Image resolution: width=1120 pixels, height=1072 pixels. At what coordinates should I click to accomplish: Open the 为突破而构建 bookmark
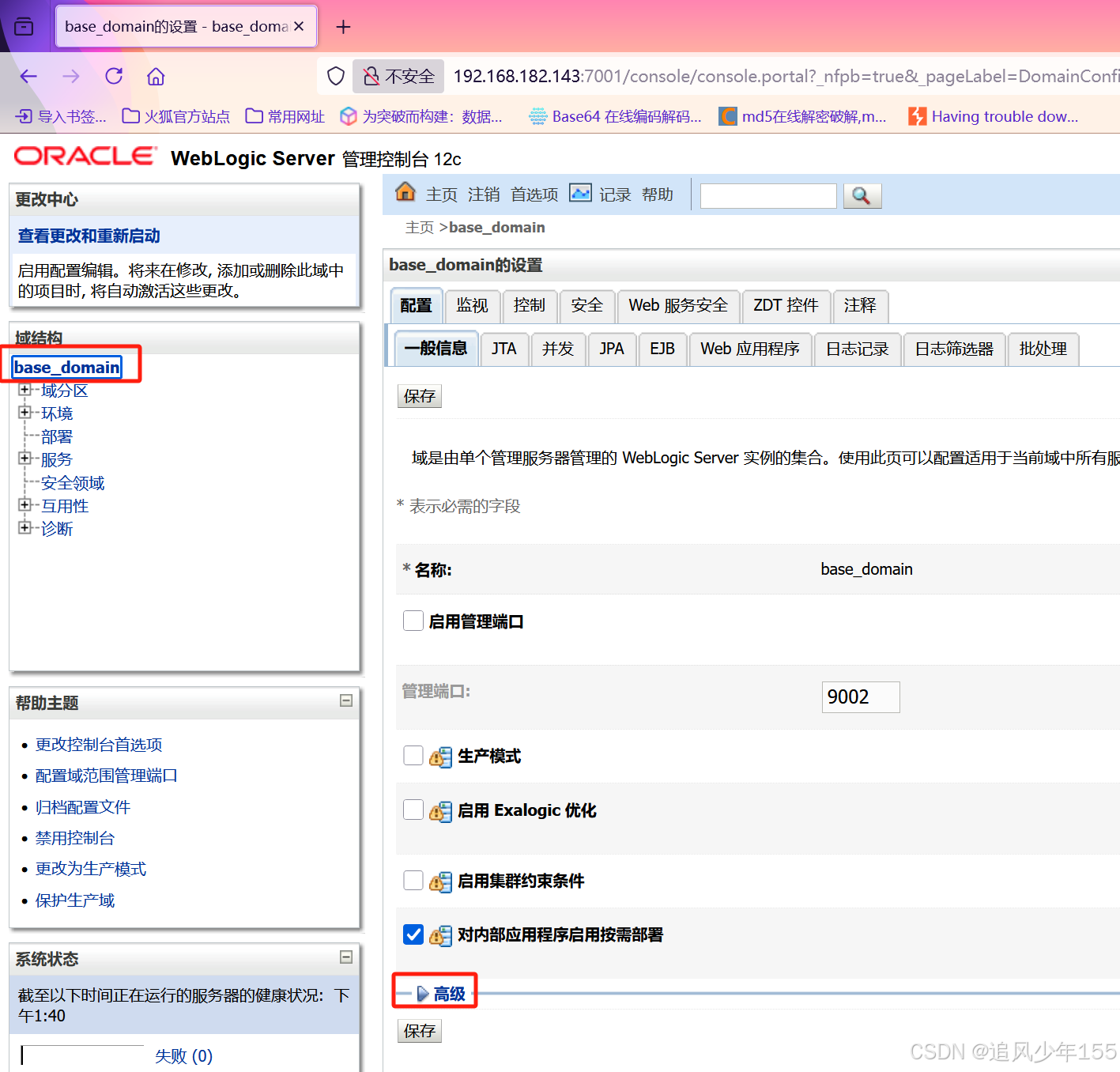421,116
